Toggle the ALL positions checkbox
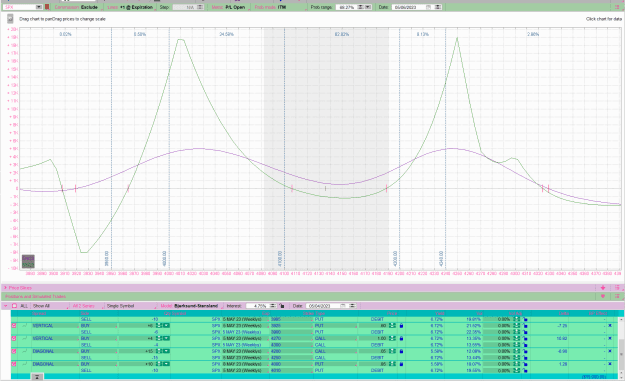 pos(14,306)
